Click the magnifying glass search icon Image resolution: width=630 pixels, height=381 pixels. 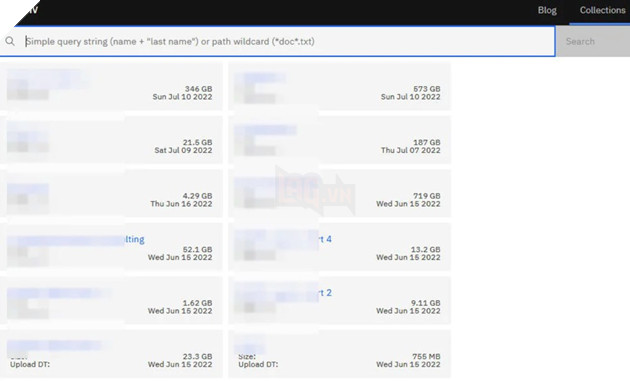10,41
